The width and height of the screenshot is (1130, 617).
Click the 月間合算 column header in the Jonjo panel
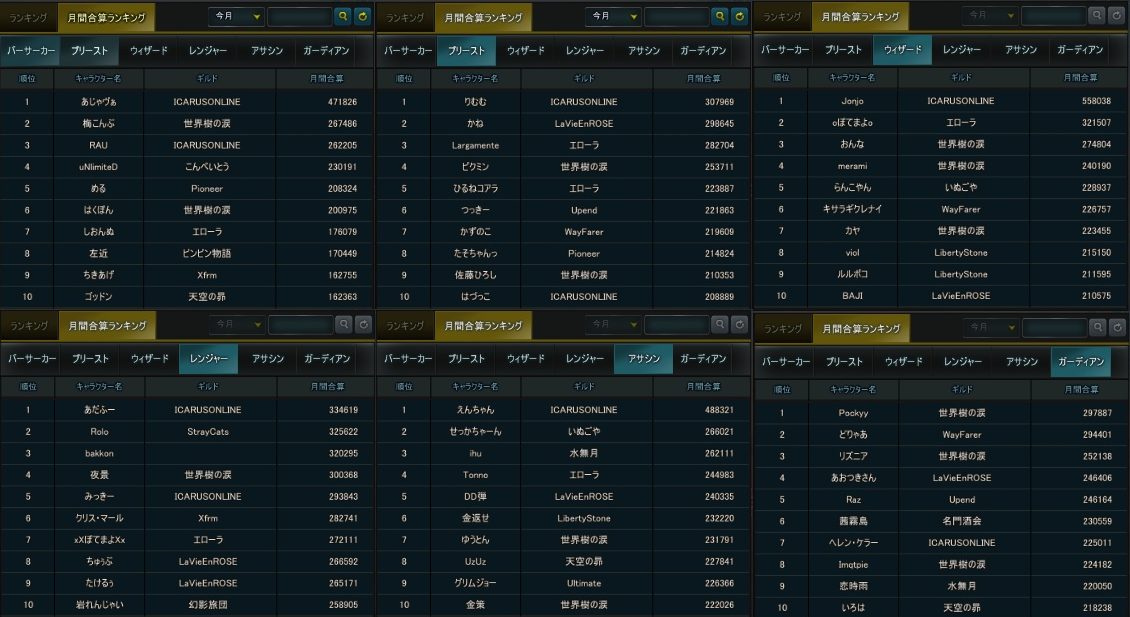(x=1080, y=77)
